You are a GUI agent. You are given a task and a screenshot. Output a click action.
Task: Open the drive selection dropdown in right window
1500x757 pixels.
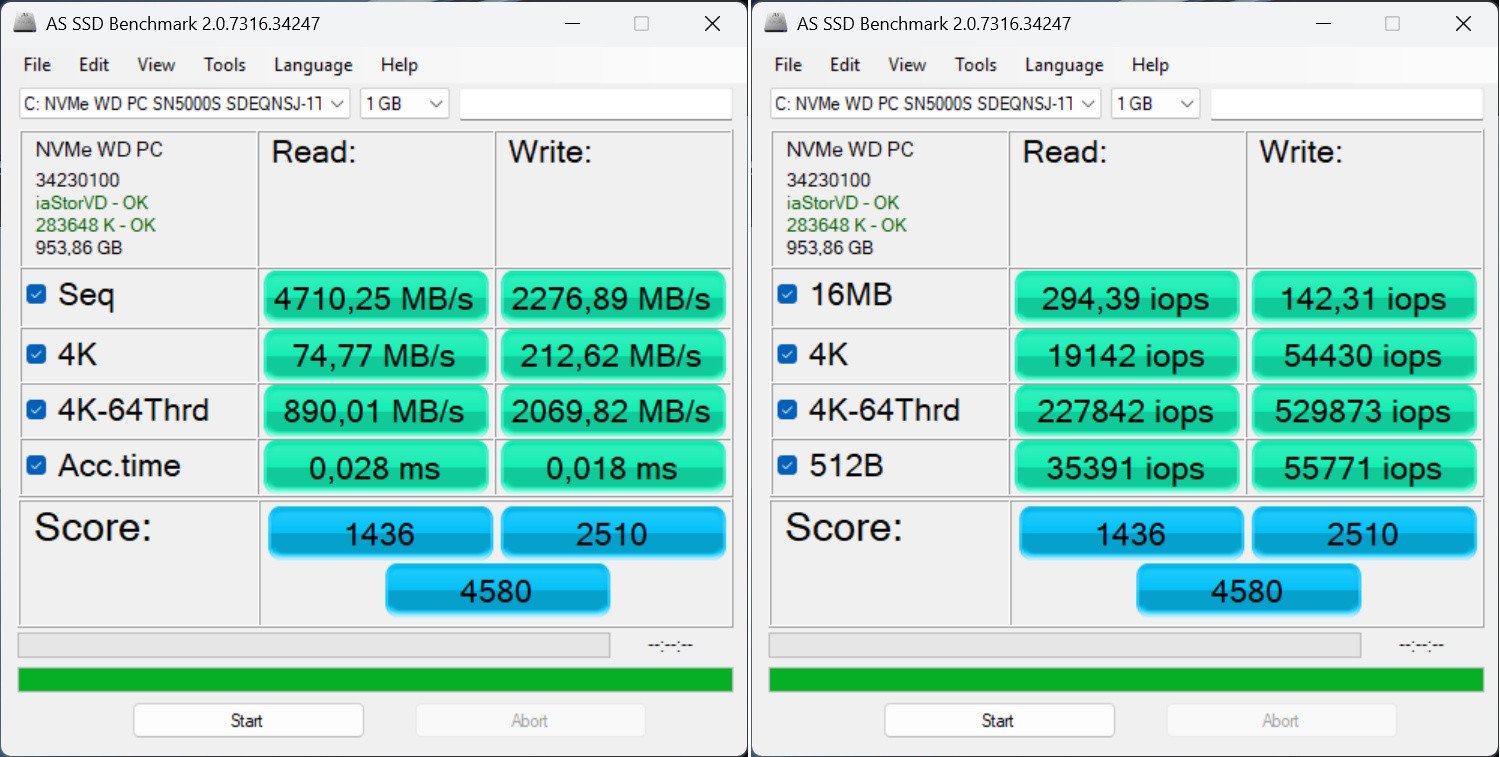click(x=935, y=104)
